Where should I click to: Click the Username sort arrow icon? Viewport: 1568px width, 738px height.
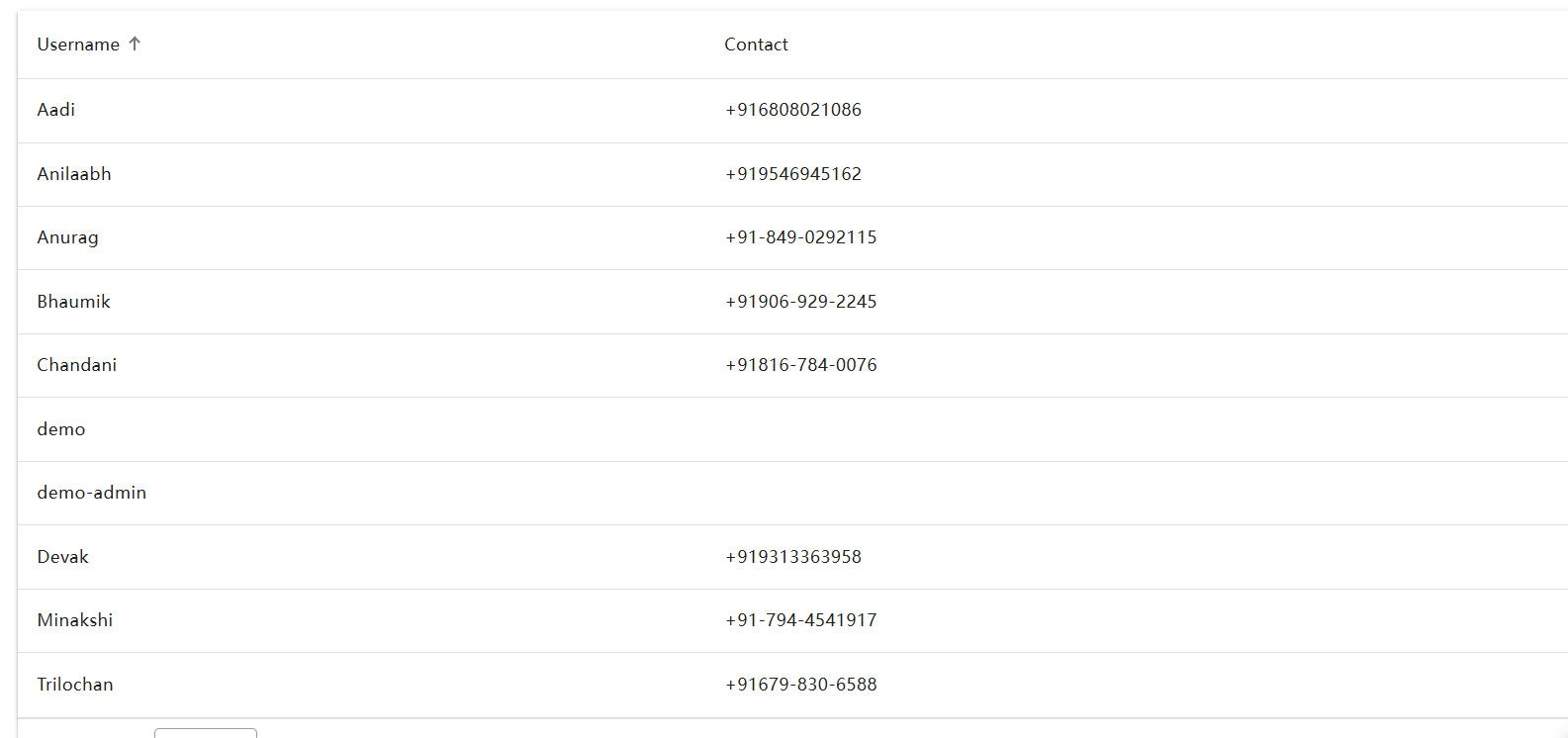tap(135, 44)
